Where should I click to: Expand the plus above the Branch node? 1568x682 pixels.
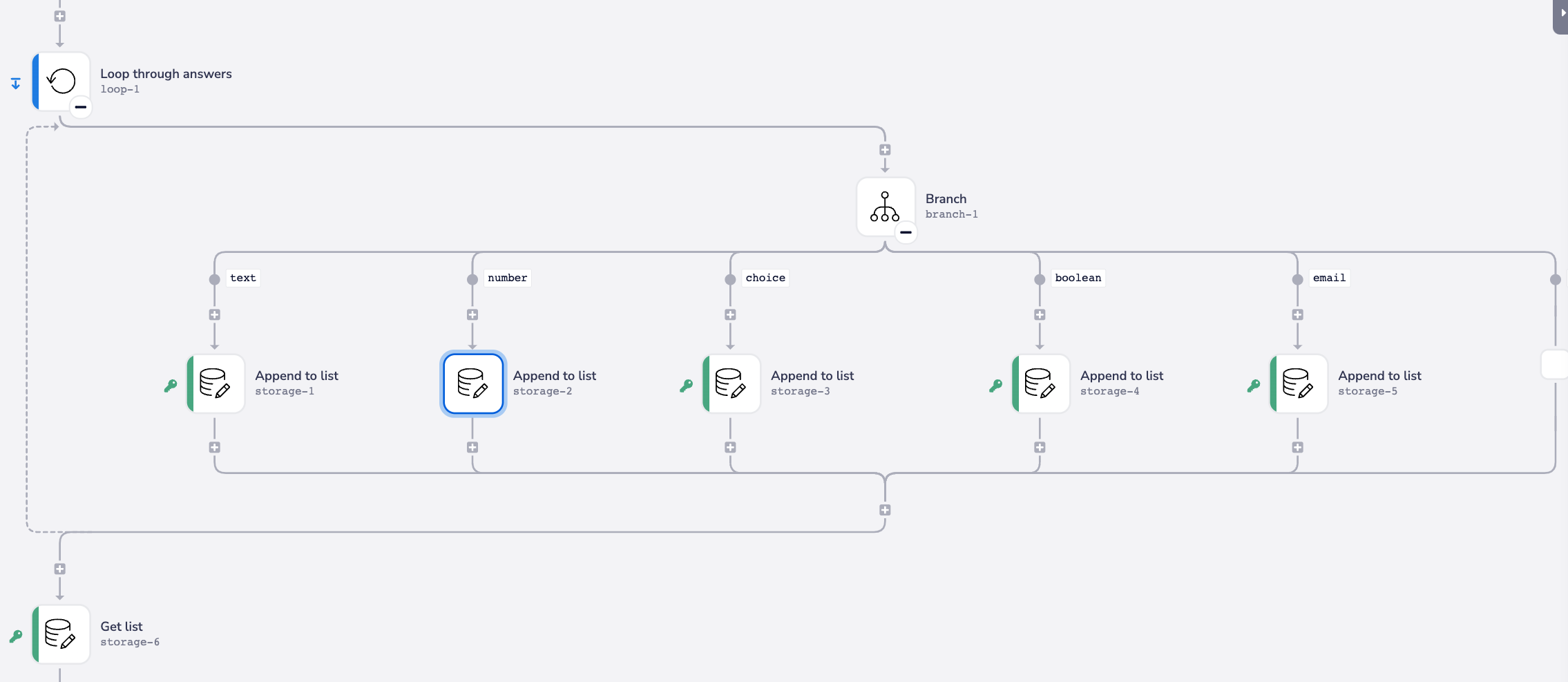tap(885, 149)
